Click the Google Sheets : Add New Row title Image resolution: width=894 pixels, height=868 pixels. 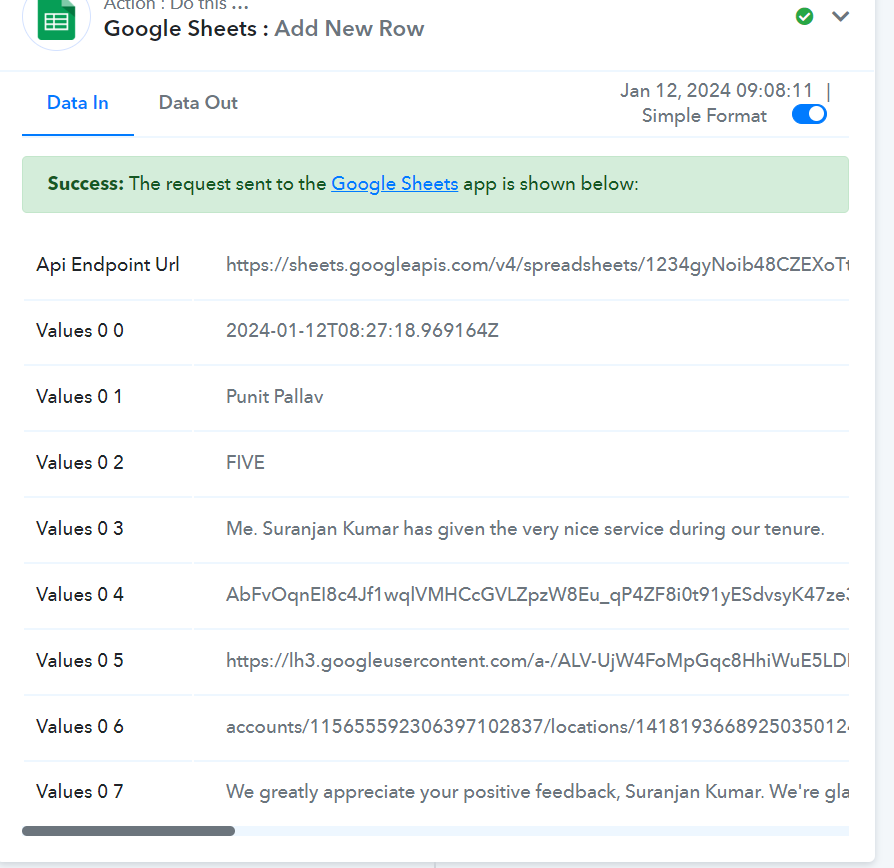[264, 29]
